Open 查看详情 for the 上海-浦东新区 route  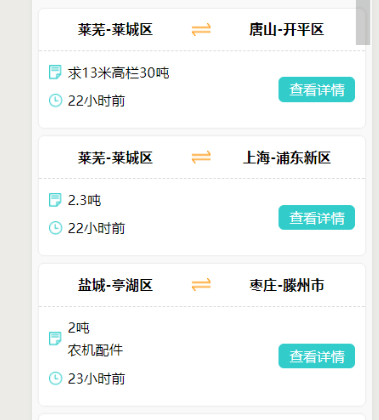pos(317,217)
